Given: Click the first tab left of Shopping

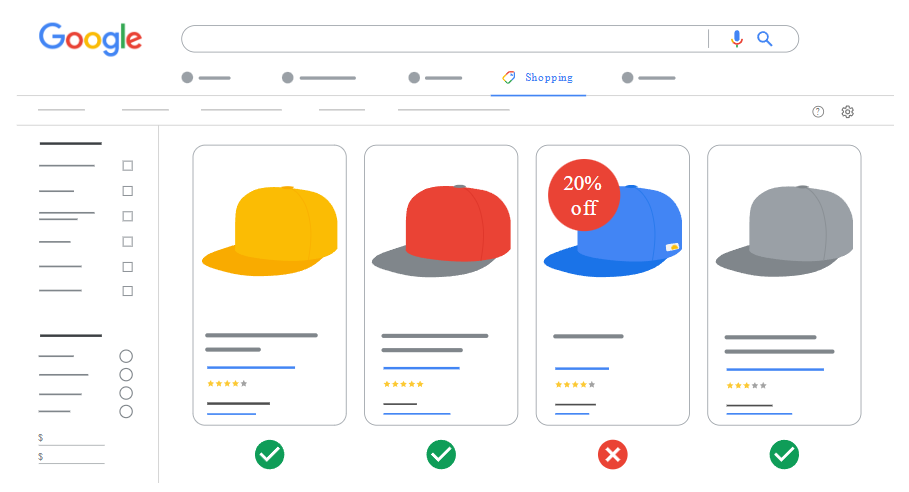Looking at the screenshot, I should pos(435,78).
